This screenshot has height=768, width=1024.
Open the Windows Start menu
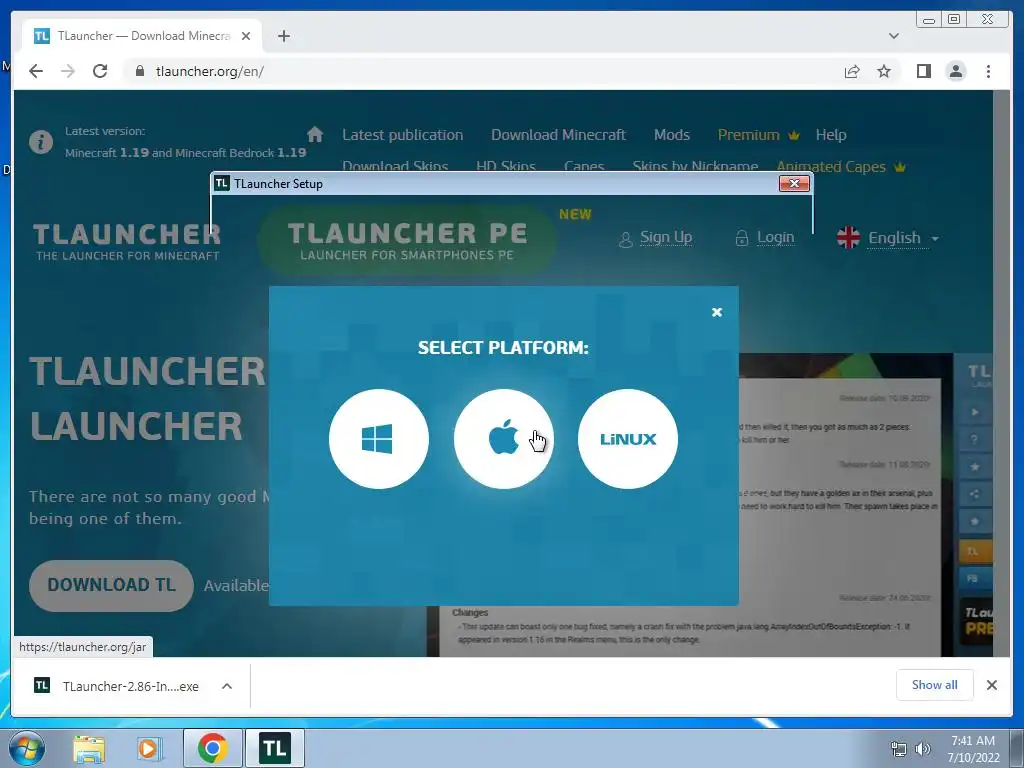click(27, 748)
